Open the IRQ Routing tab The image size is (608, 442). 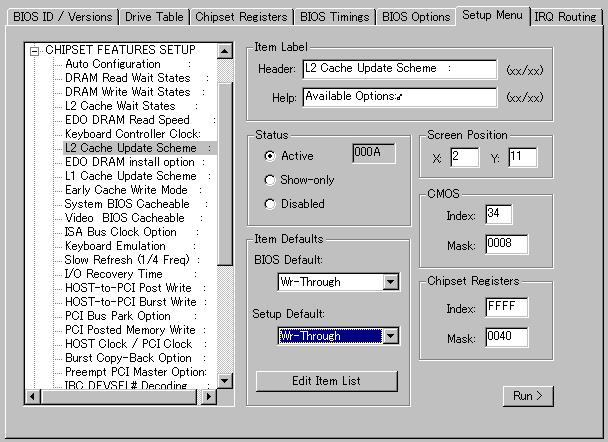(x=565, y=17)
